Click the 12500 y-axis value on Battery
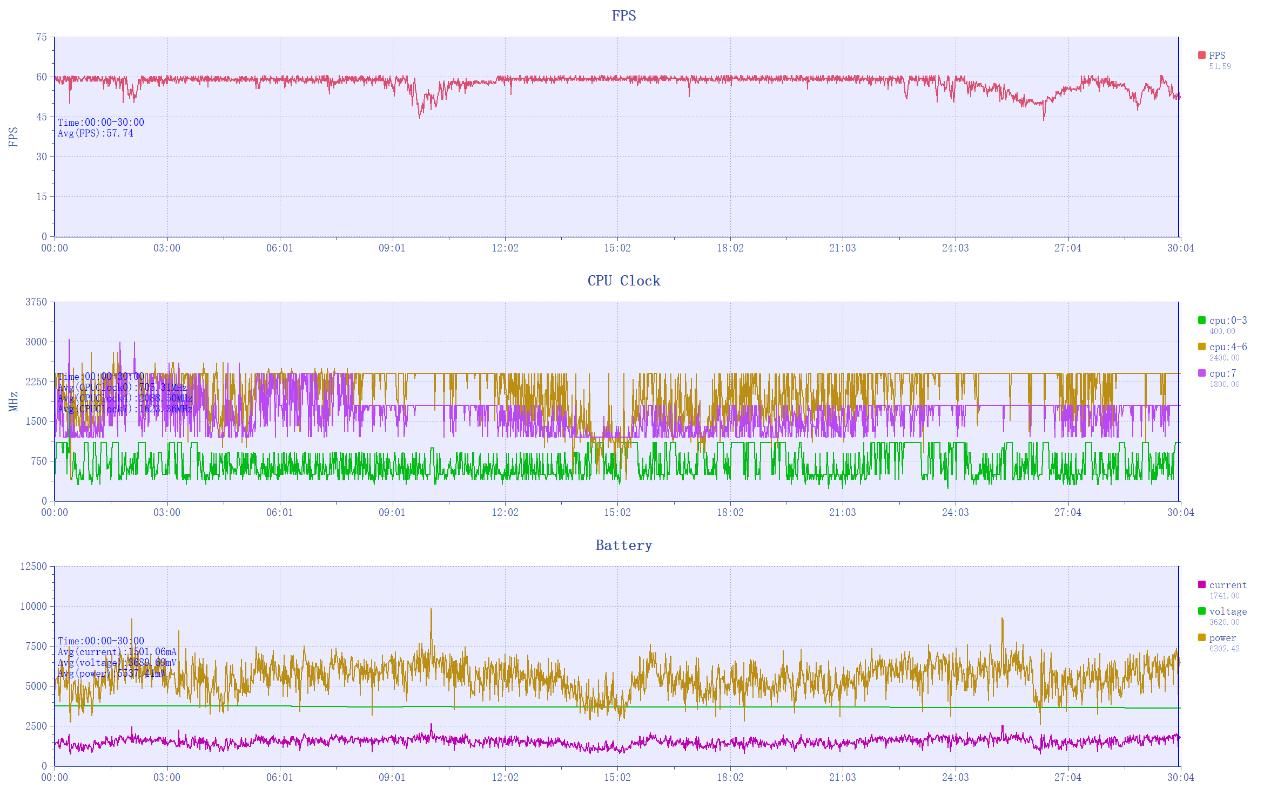1264x796 pixels. [x=33, y=567]
